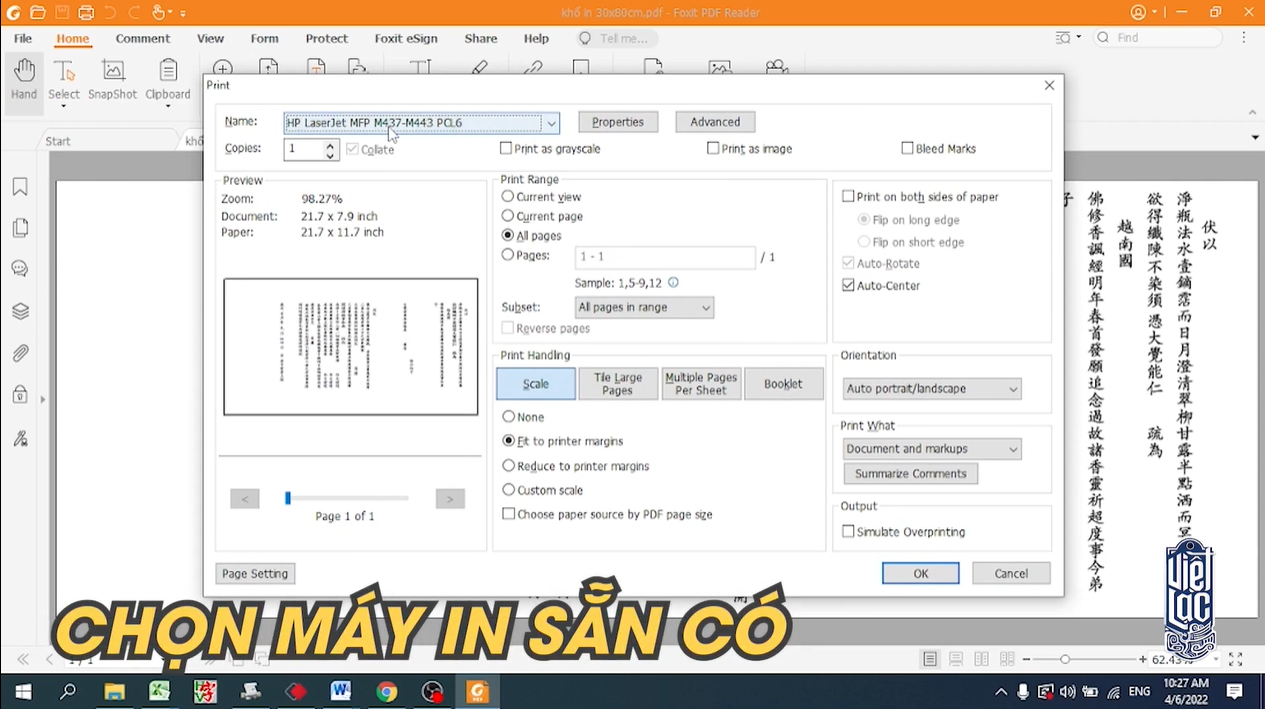Expand the printer Name dropdown
This screenshot has width=1265, height=709.
click(550, 123)
